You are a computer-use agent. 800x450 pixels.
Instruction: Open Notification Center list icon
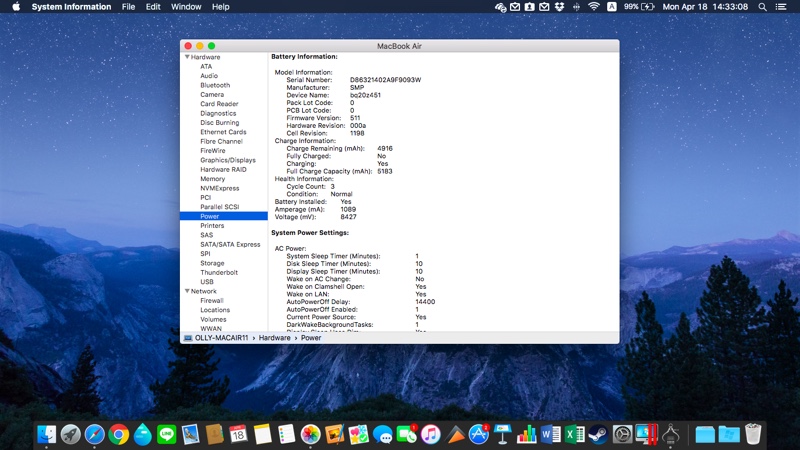click(x=781, y=7)
